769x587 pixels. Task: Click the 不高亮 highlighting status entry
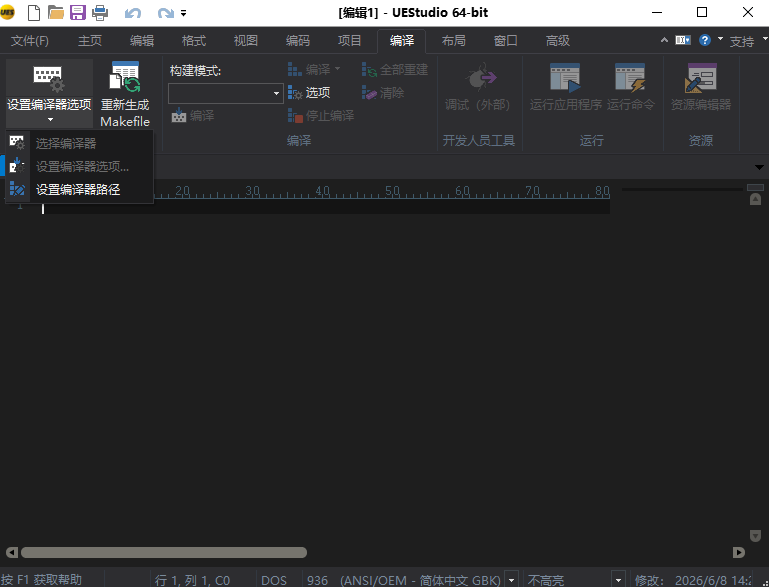pos(546,581)
